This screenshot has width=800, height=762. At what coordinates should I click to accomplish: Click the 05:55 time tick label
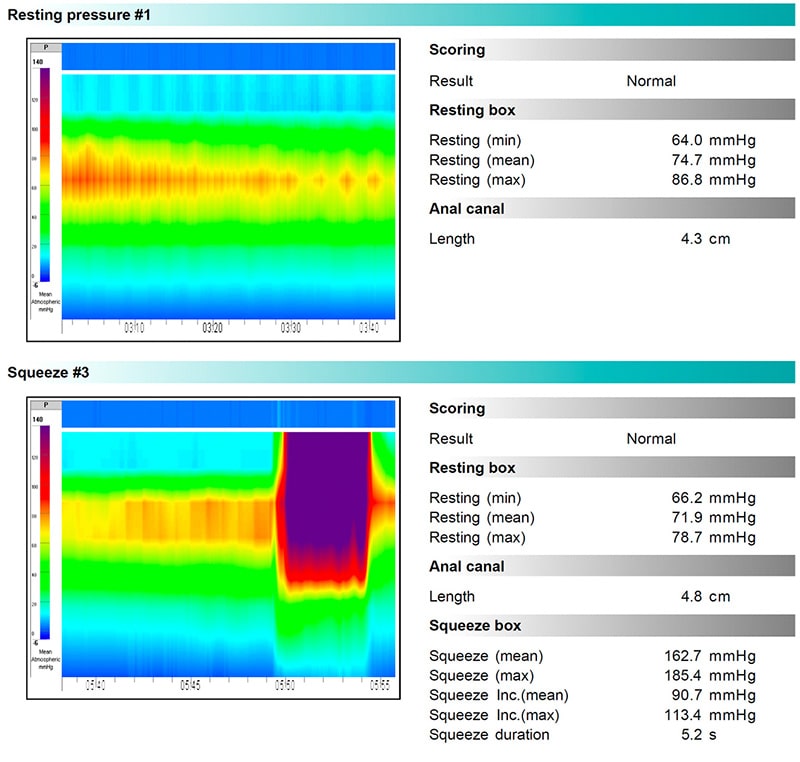point(380,685)
